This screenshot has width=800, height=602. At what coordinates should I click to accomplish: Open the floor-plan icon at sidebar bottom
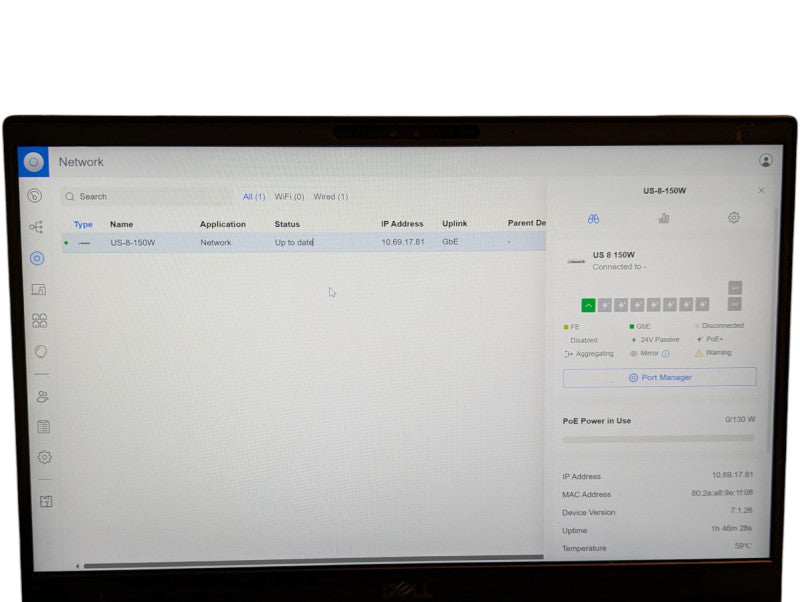pos(46,501)
